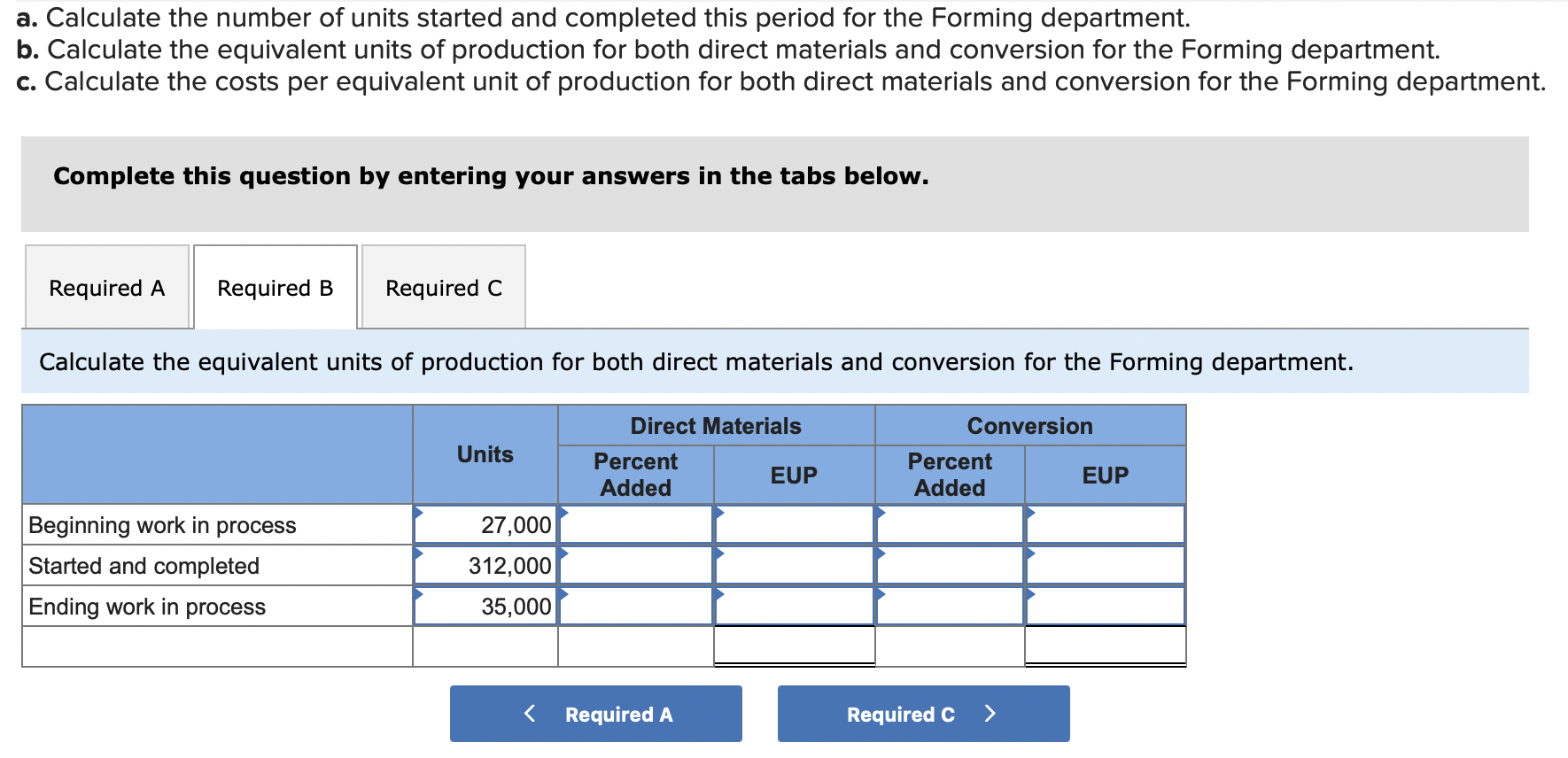Click Conversion EUP for Beginning work in process

point(1105,525)
